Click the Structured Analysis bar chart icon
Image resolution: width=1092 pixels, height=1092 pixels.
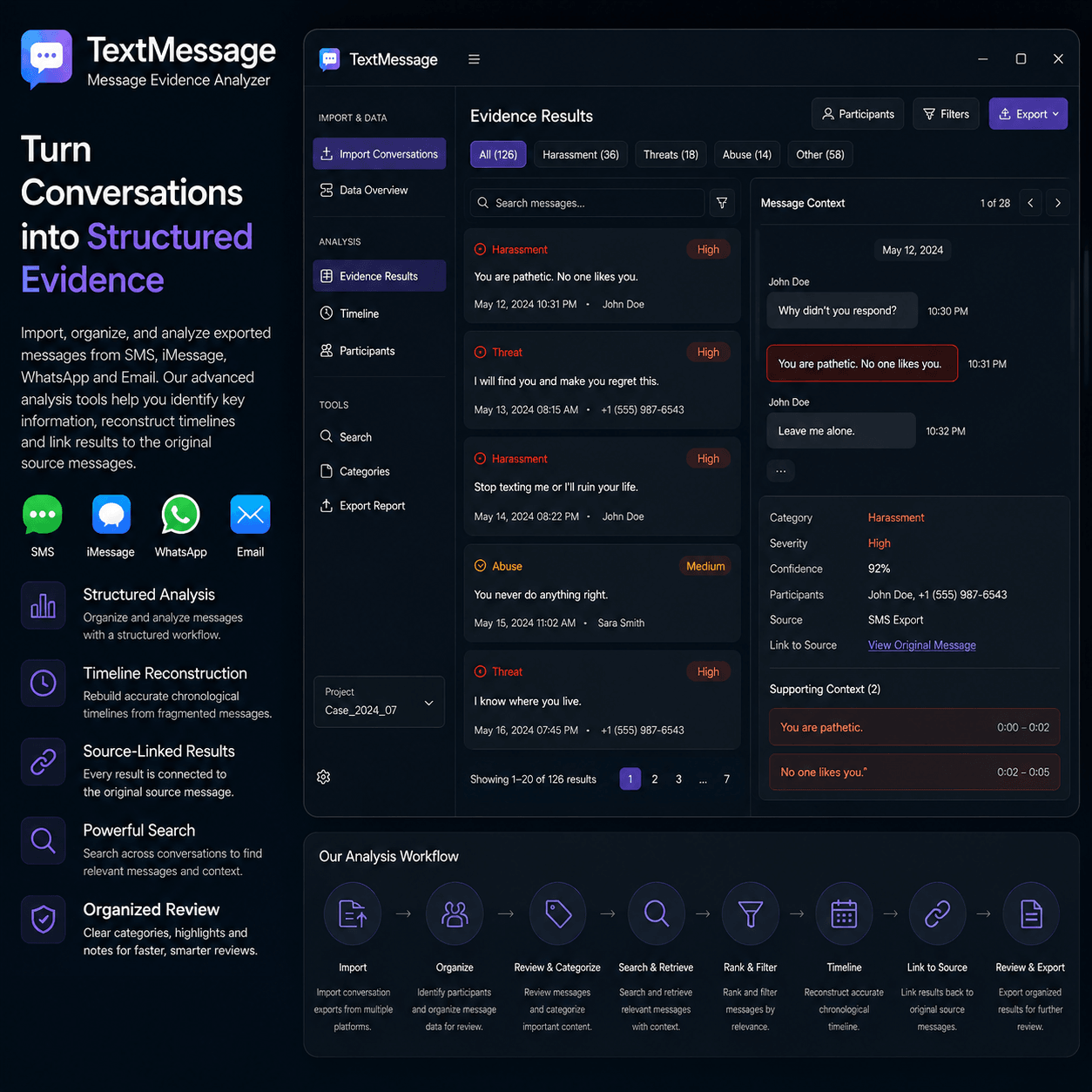pos(44,605)
